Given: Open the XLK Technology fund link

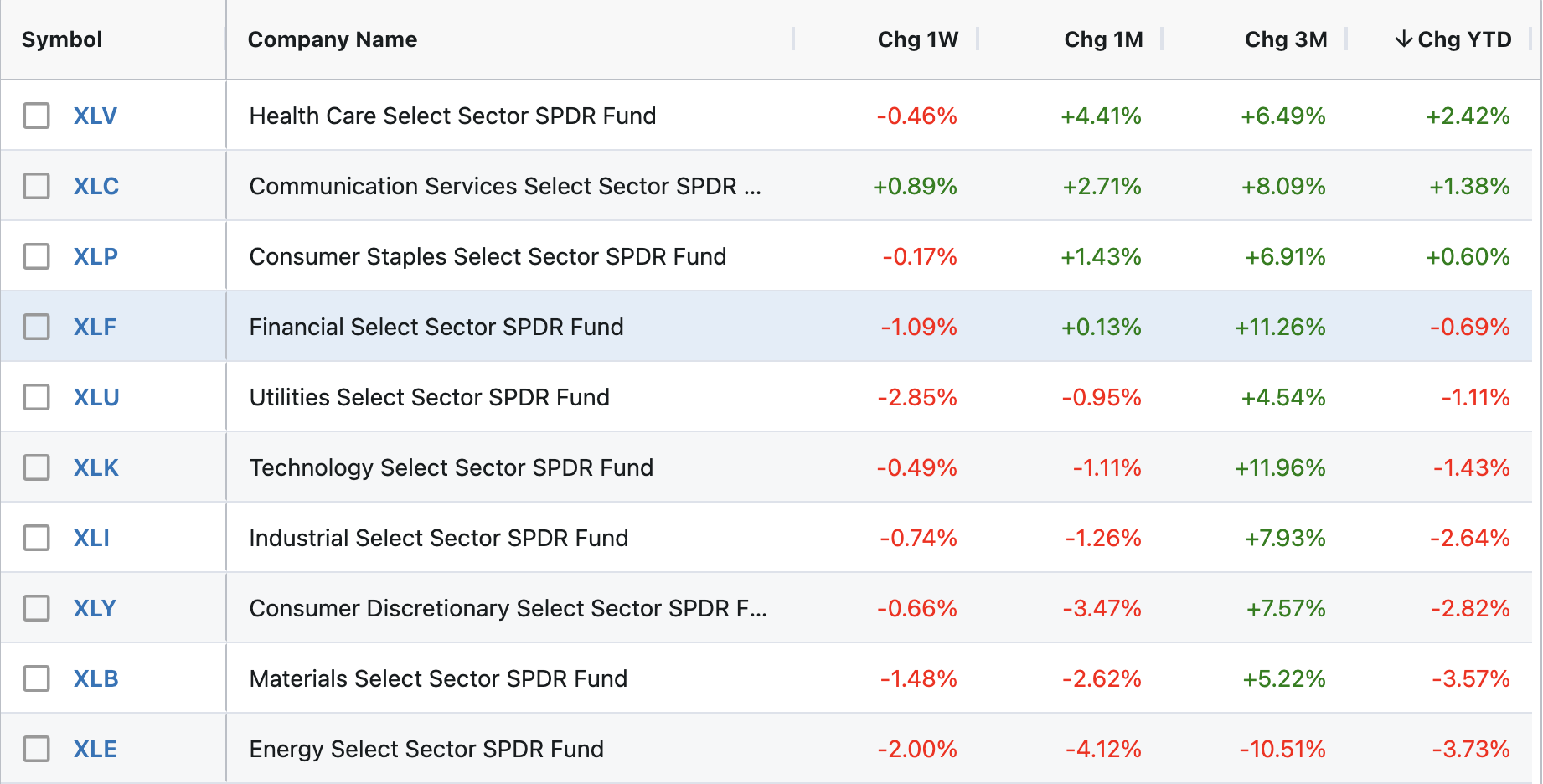Looking at the screenshot, I should 95,467.
